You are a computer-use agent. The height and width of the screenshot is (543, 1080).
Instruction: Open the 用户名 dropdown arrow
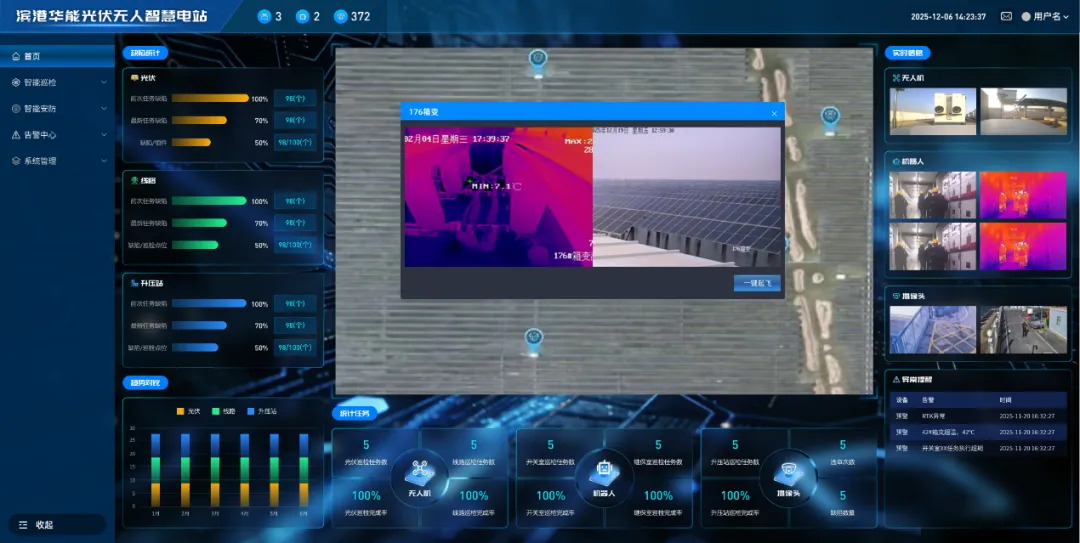[x=1066, y=17]
